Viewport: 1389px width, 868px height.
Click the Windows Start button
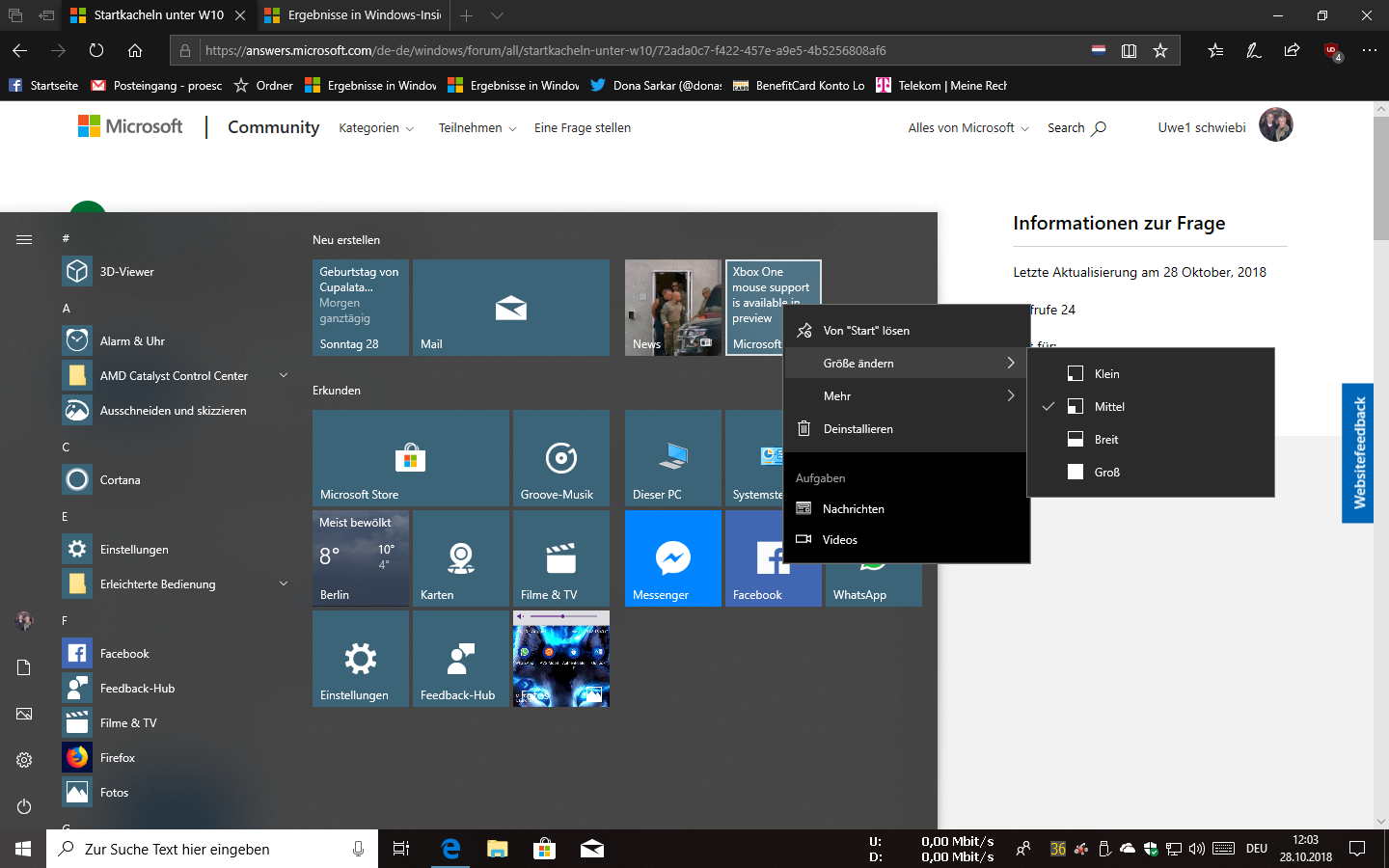point(23,849)
